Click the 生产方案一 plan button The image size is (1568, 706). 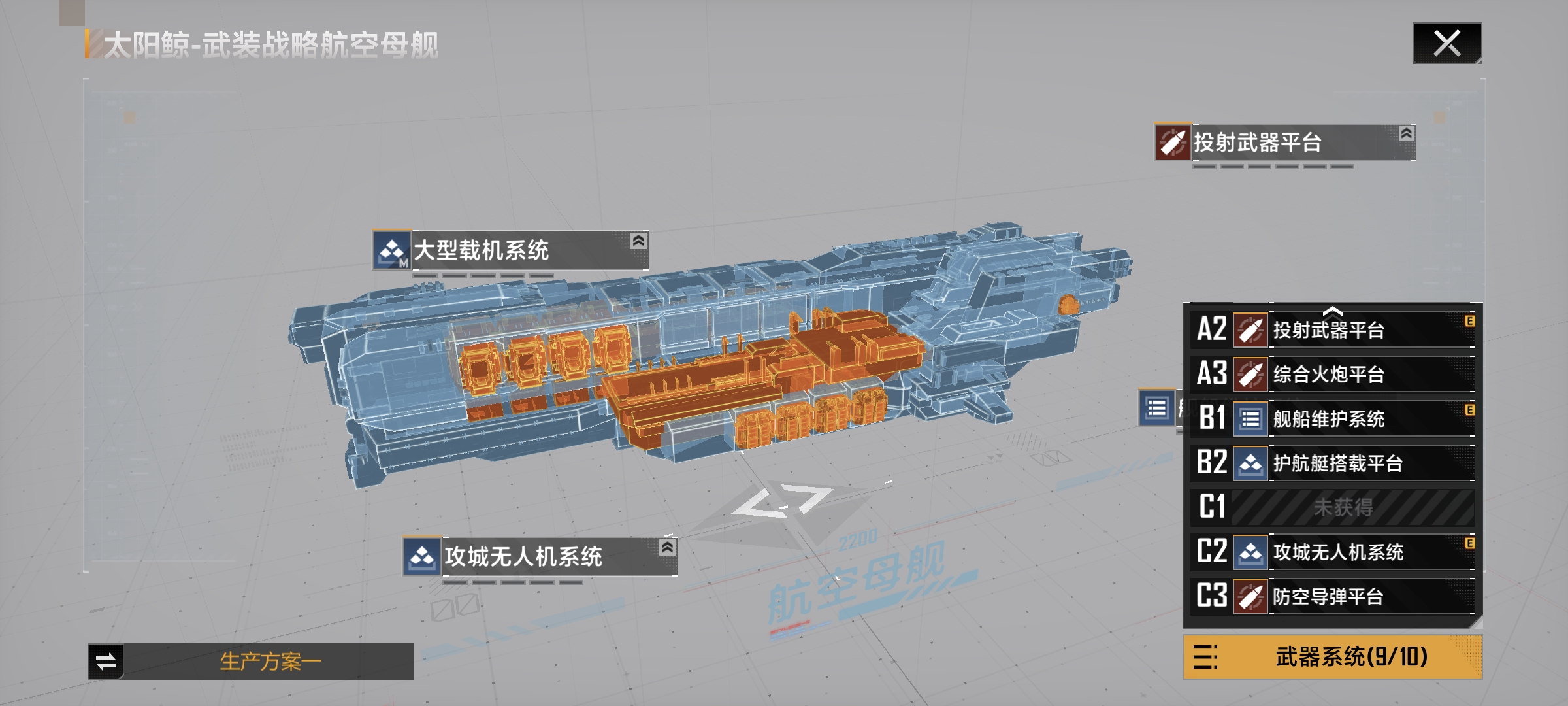tap(269, 662)
